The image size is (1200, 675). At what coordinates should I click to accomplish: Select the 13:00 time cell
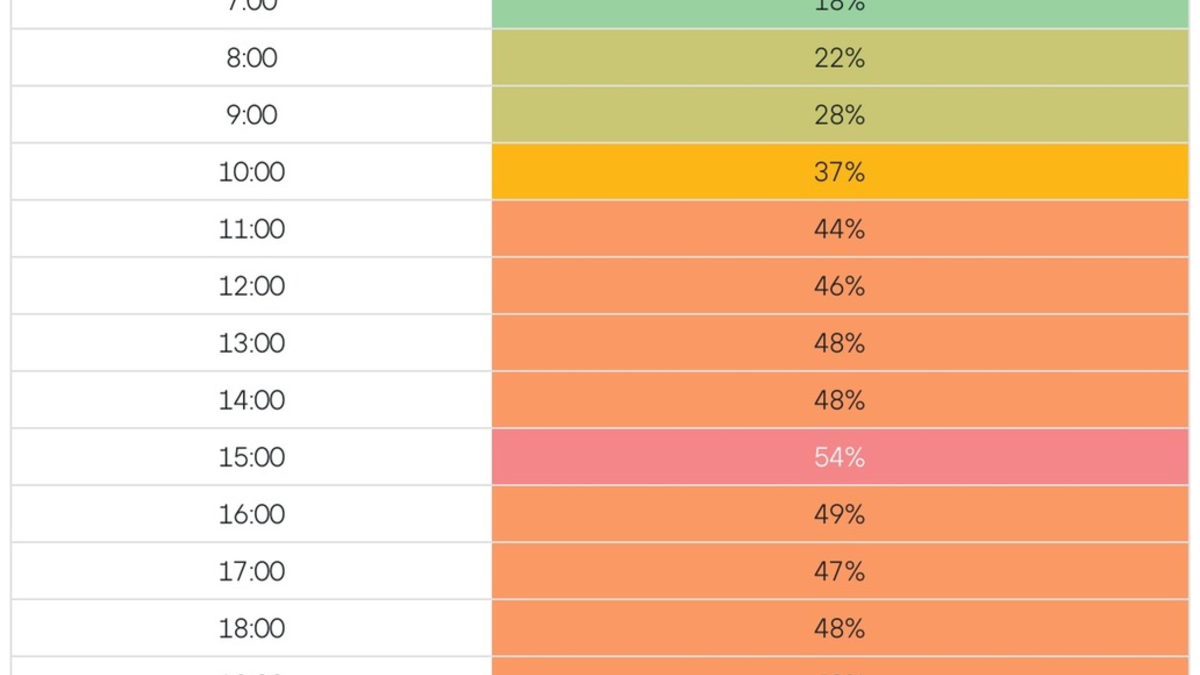click(252, 343)
